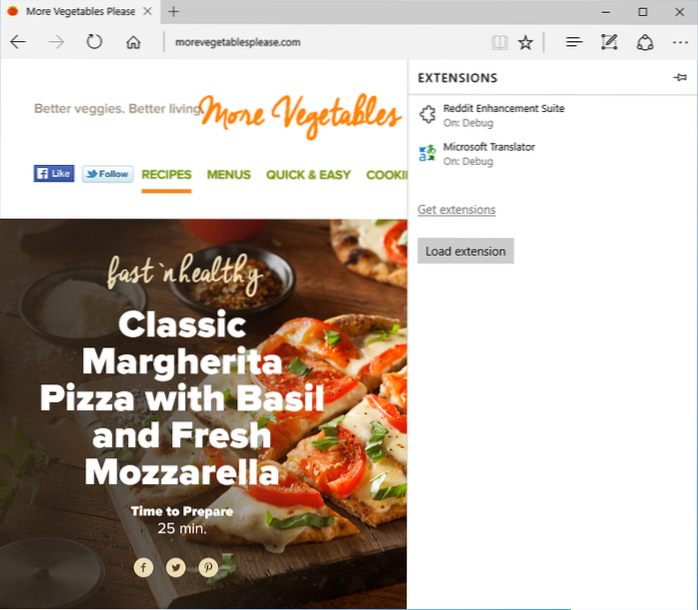Click the Facebook Like button
698x610 pixels.
pyautogui.click(x=54, y=174)
